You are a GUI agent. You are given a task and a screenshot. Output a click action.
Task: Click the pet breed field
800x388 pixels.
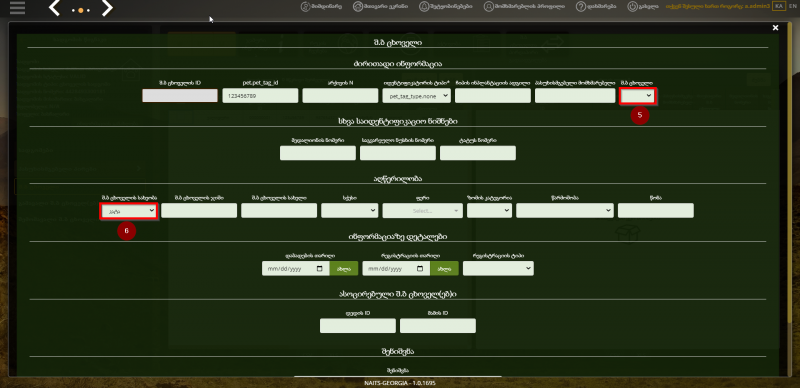point(199,210)
